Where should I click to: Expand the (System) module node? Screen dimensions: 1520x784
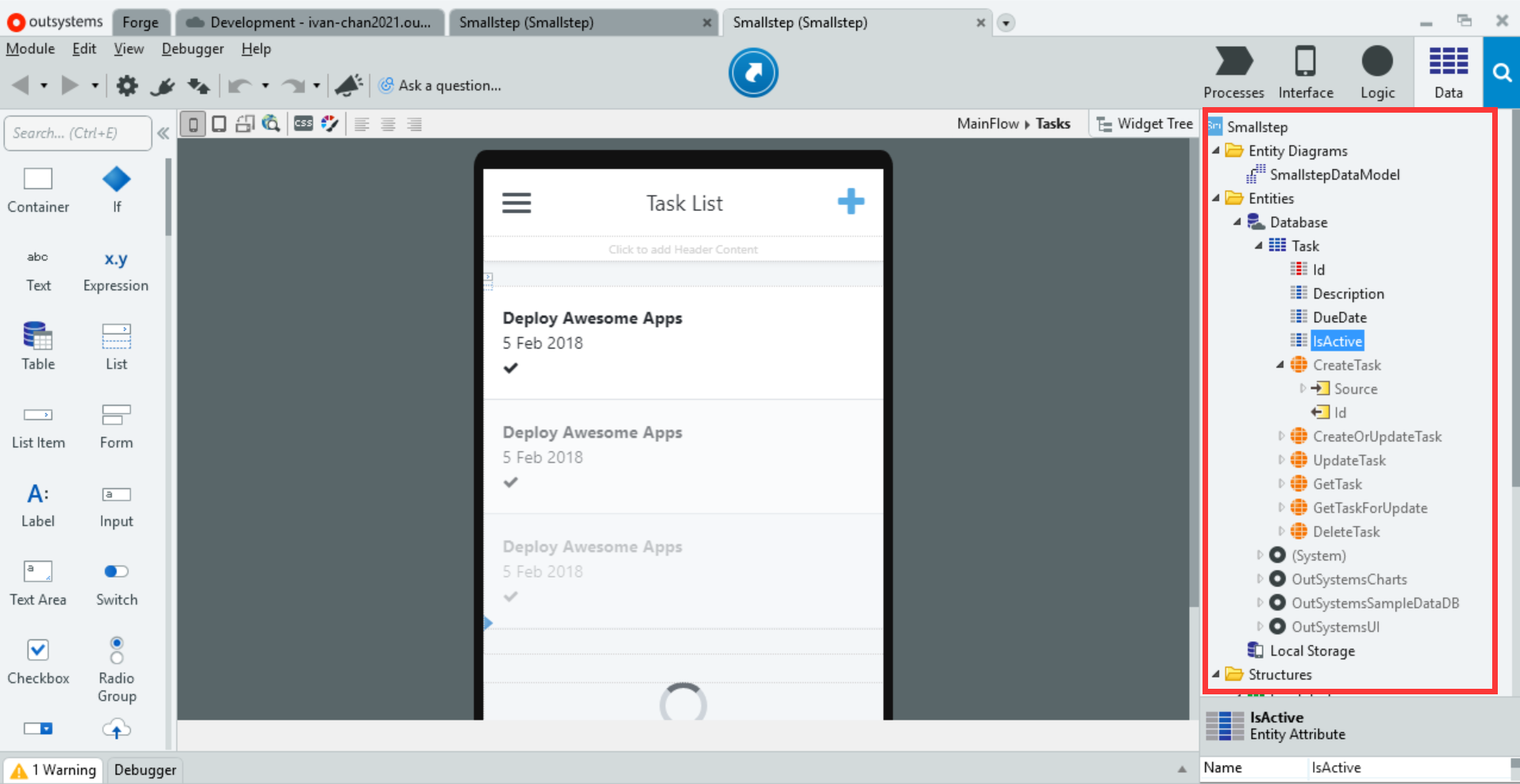pos(1259,555)
